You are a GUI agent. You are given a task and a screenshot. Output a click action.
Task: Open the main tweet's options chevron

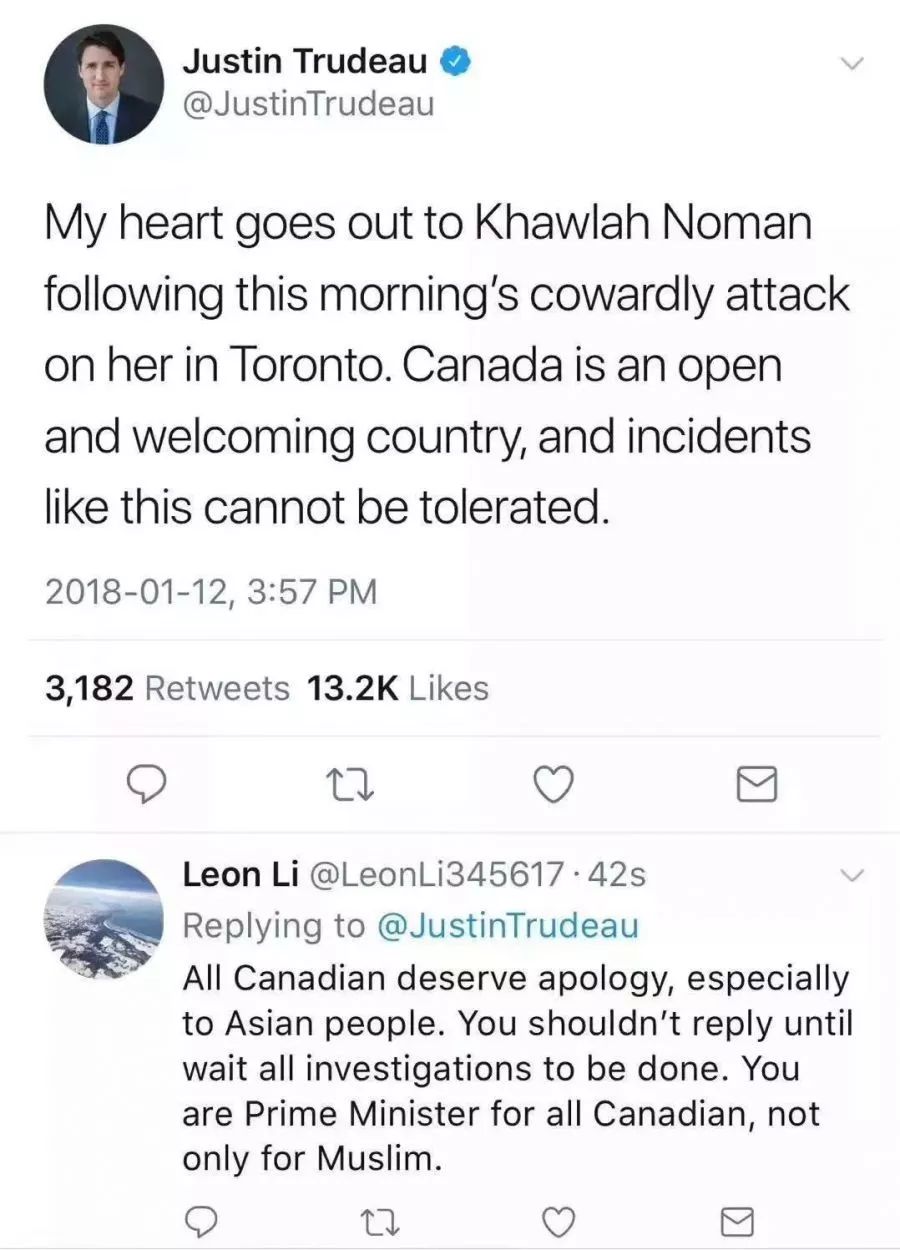coord(851,64)
